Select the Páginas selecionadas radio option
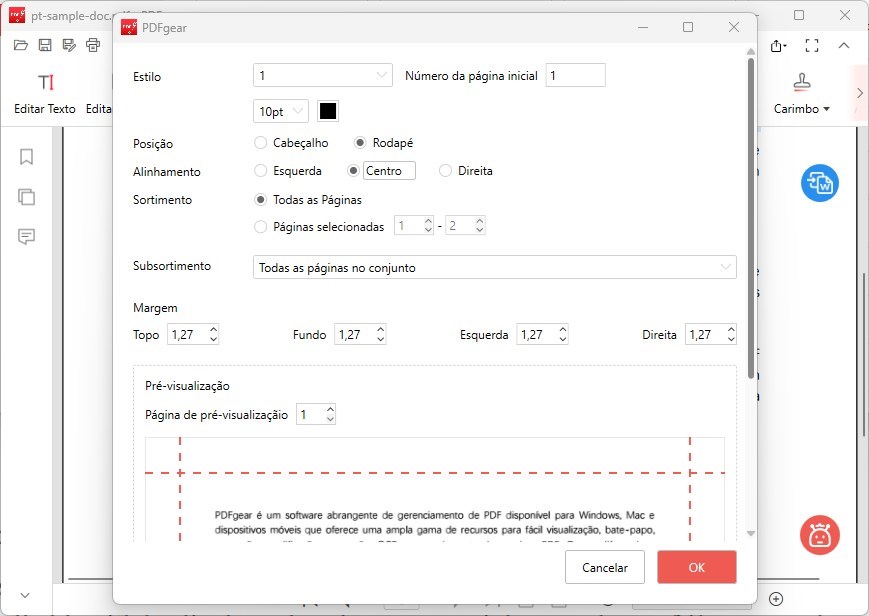The width and height of the screenshot is (869, 616). pos(261,227)
